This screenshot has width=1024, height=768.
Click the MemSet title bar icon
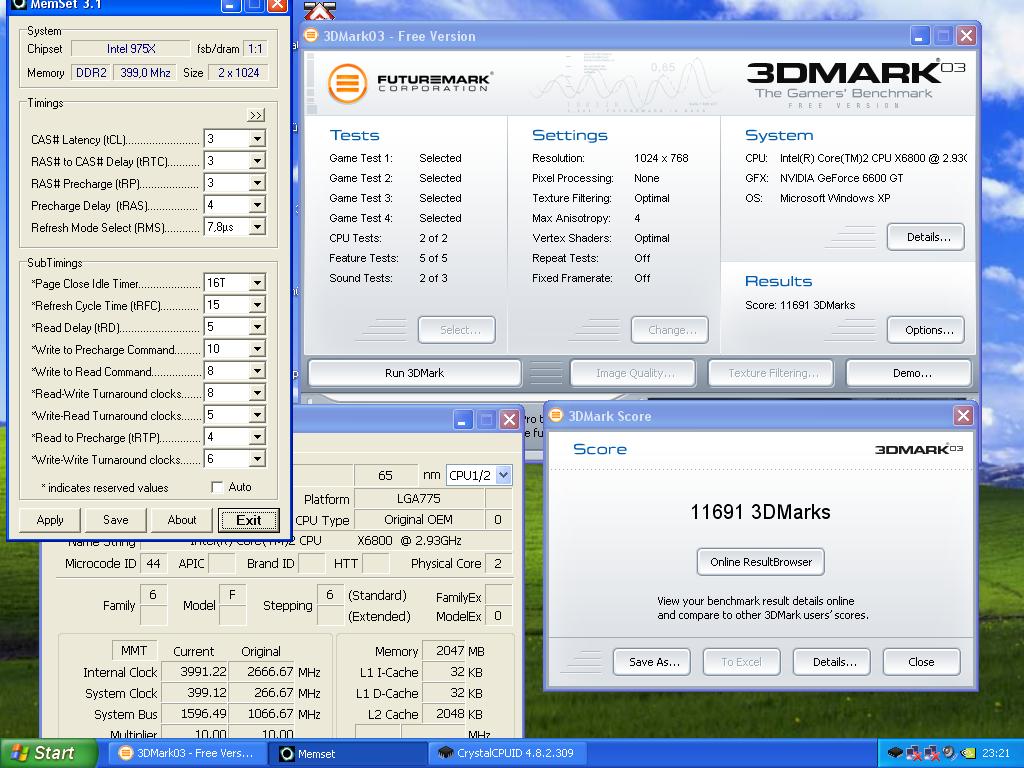tap(19, 4)
